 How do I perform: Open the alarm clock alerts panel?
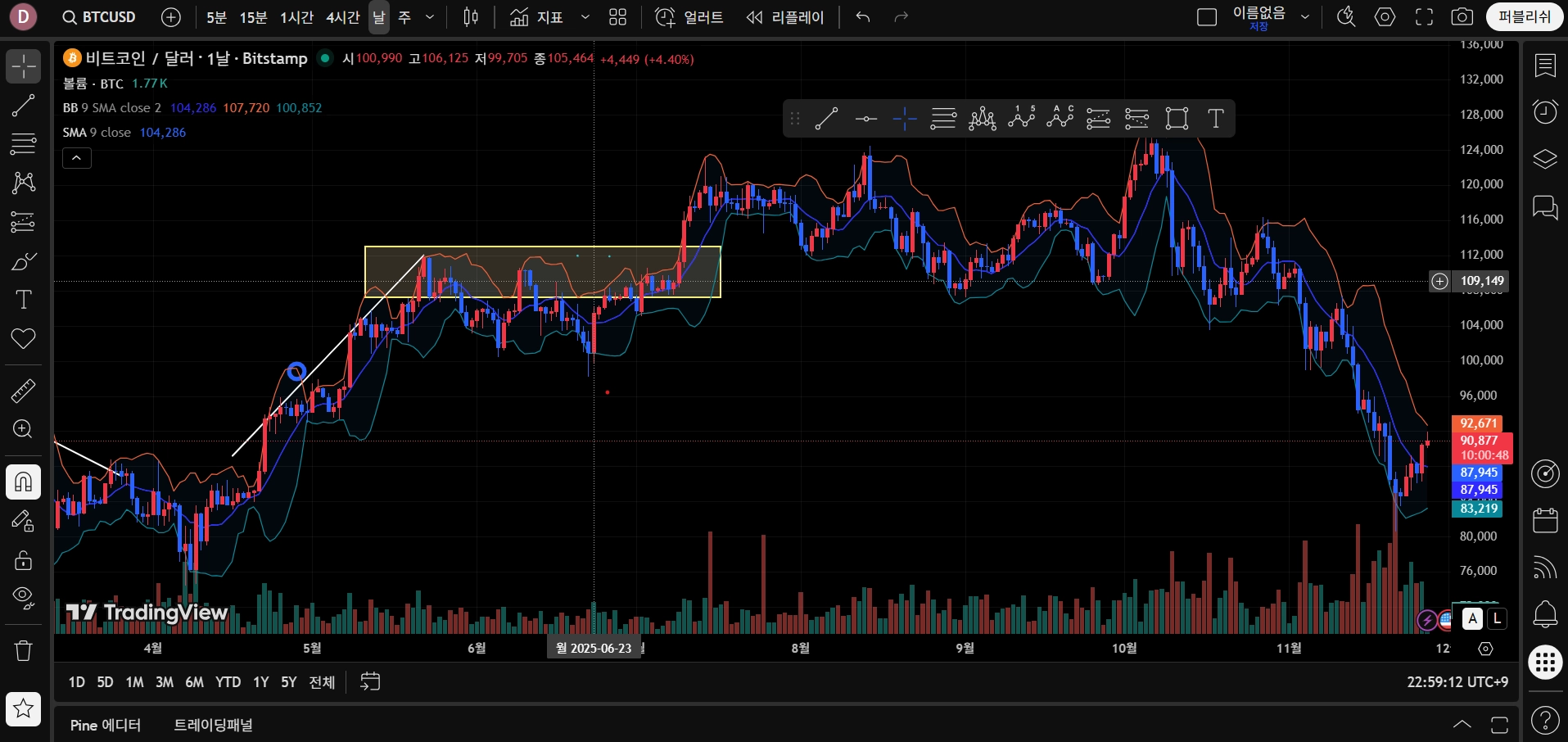pos(1544,111)
